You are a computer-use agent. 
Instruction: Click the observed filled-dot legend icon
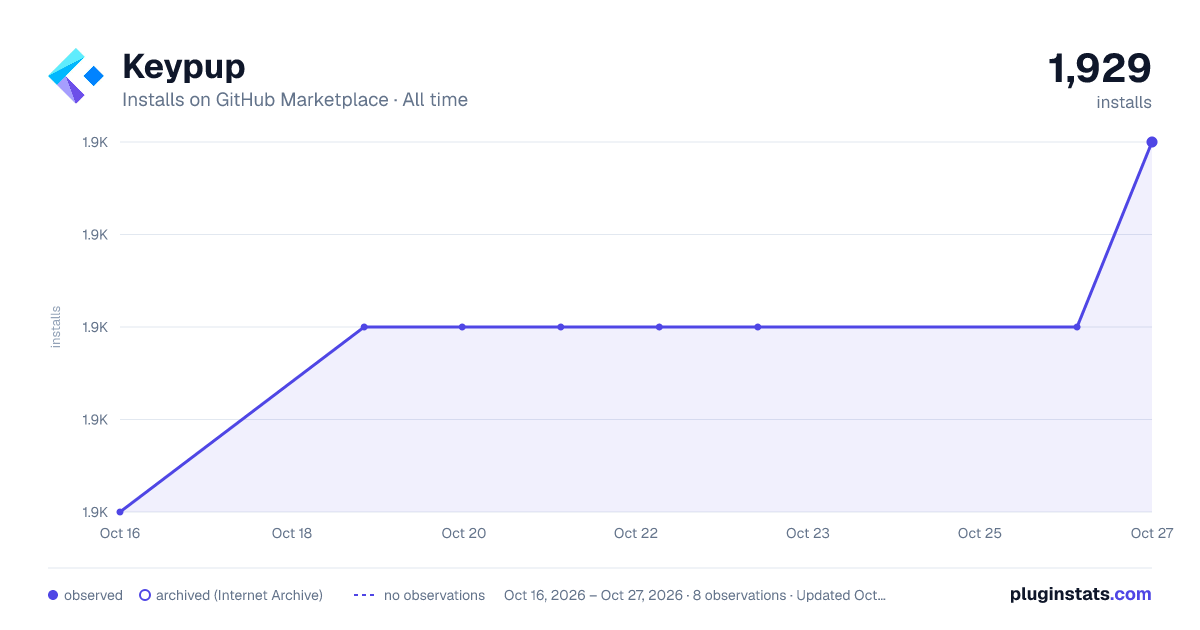53,595
